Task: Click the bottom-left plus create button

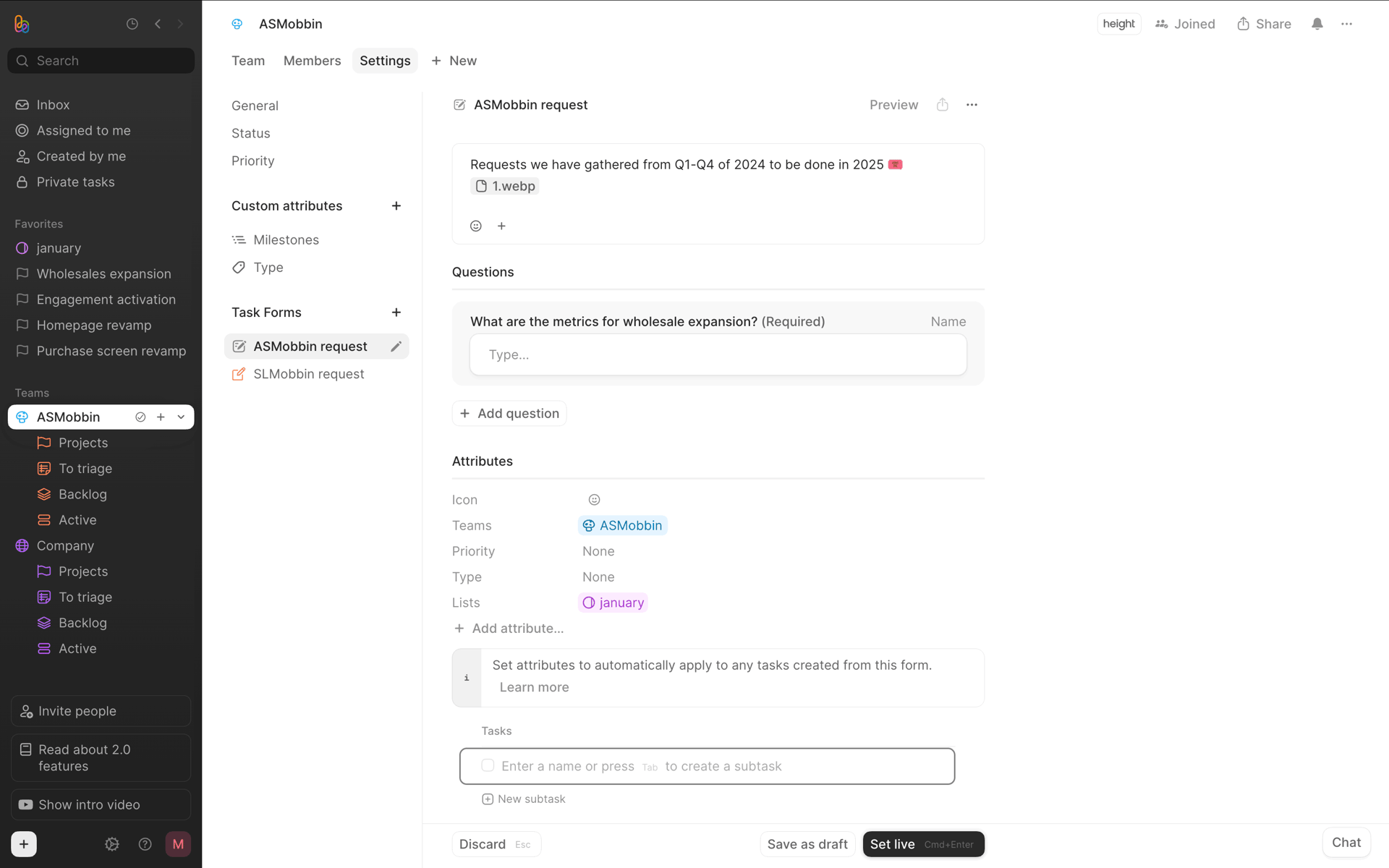Action: coord(24,844)
